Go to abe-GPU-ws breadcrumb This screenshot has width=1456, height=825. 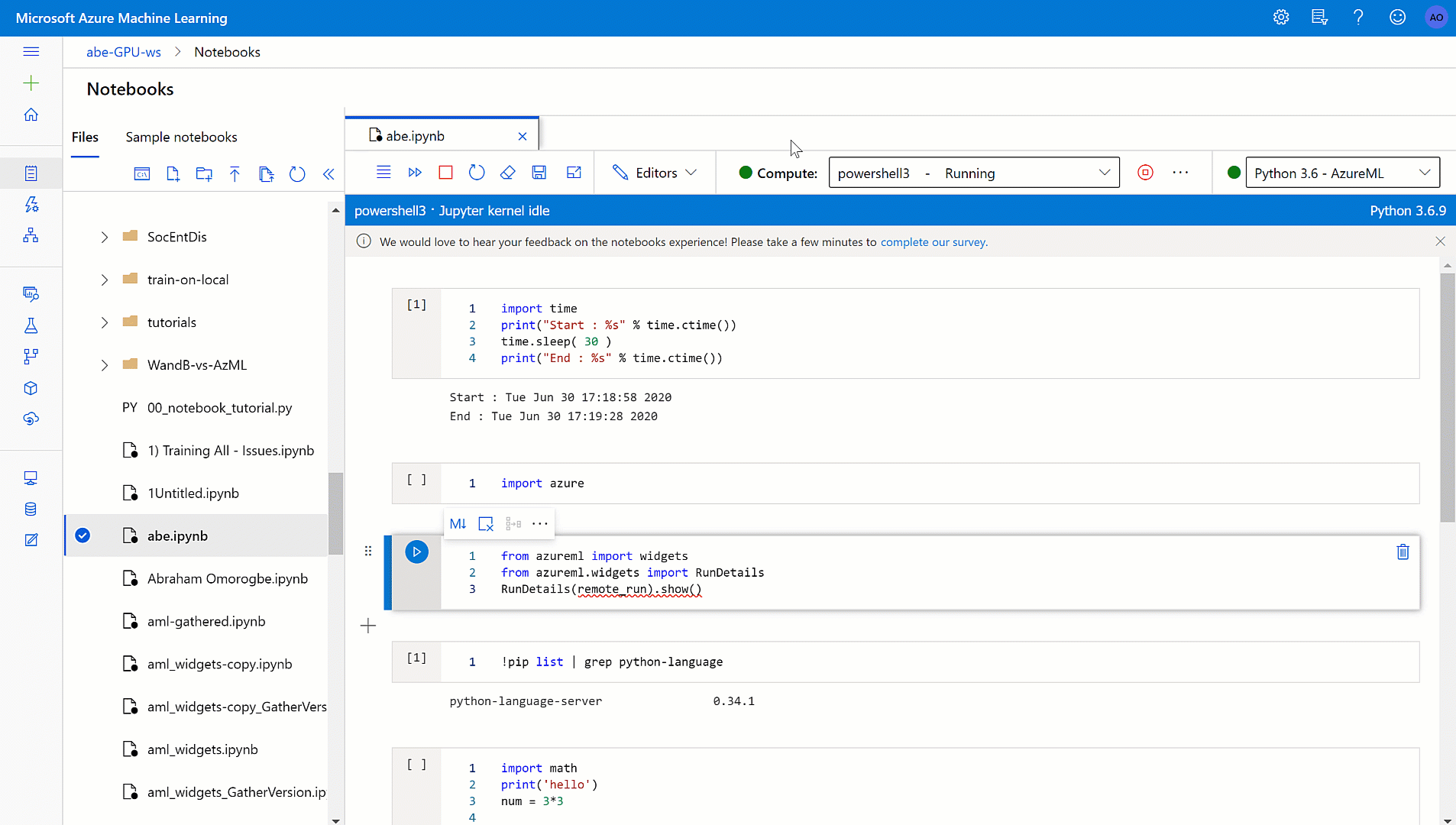click(124, 52)
